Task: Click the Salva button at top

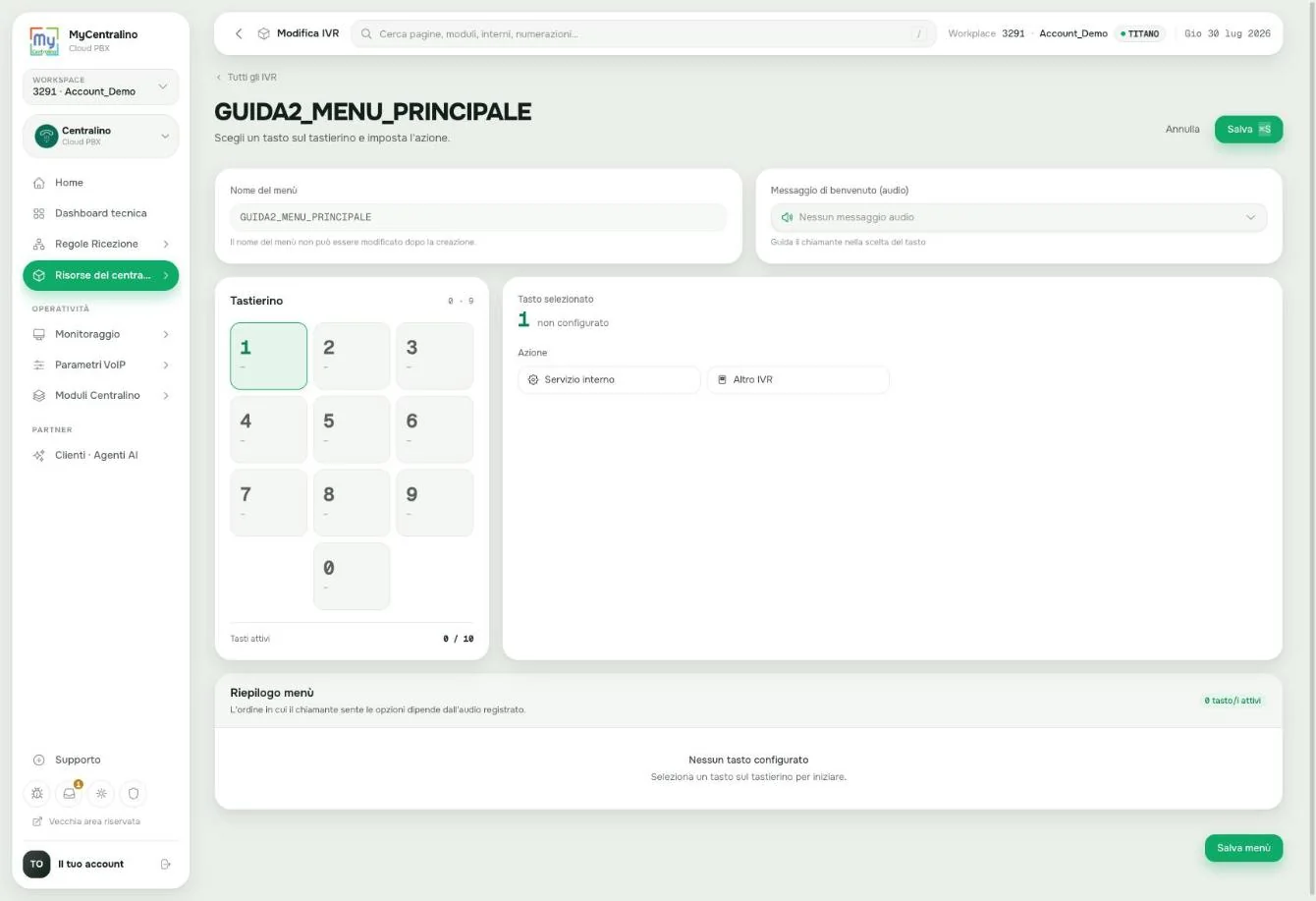Action: [1248, 129]
